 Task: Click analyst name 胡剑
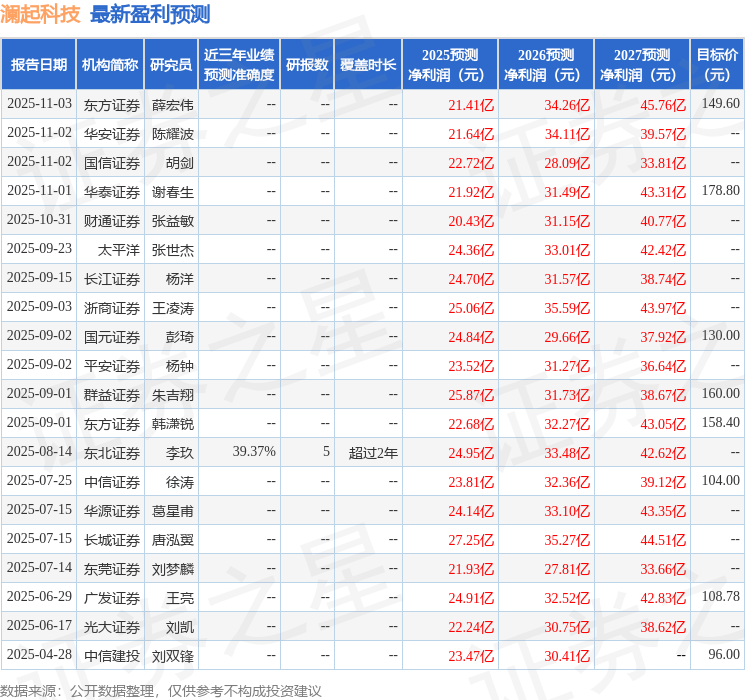[180, 163]
